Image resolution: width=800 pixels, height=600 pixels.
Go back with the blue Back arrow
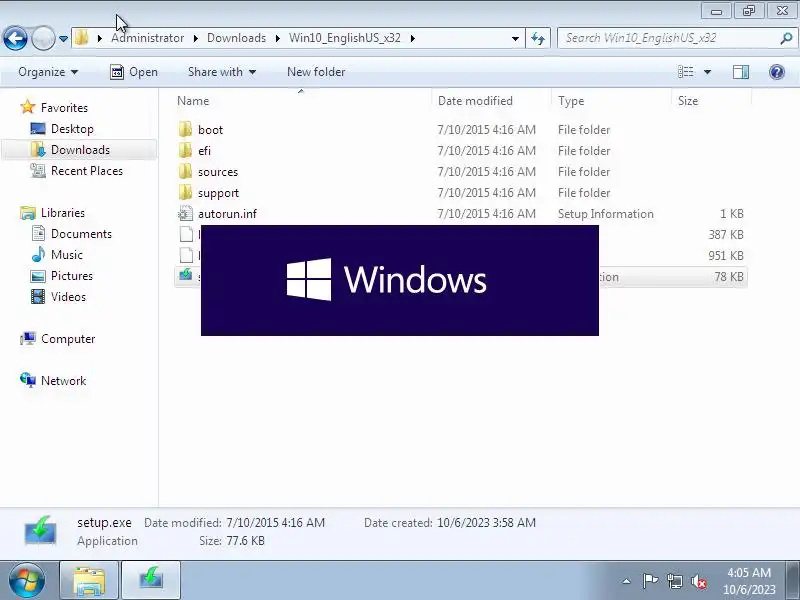[x=15, y=38]
